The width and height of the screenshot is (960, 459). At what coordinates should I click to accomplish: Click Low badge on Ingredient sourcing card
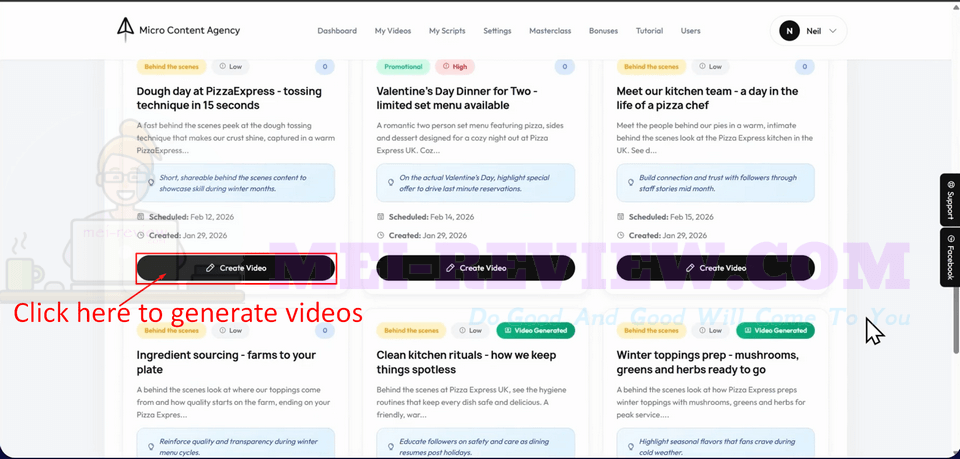click(x=230, y=330)
